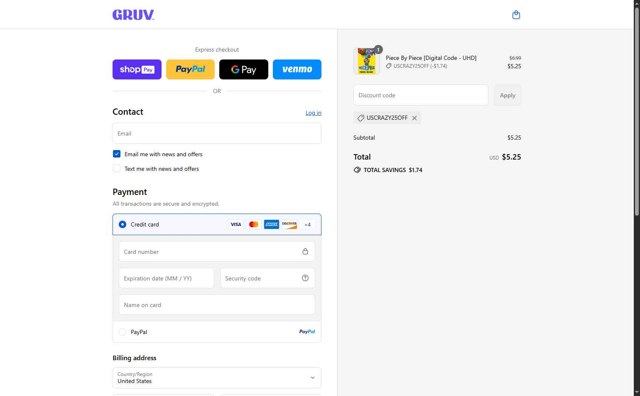The height and width of the screenshot is (396, 640).
Task: Open the shopping bag cart icon
Action: click(516, 15)
